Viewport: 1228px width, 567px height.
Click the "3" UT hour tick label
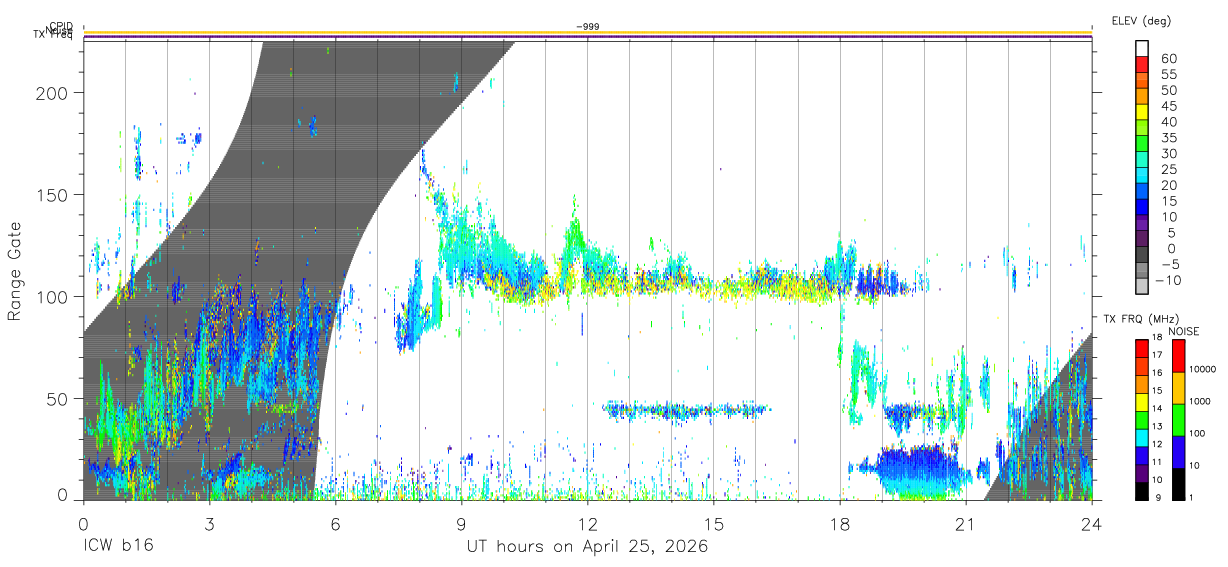tap(210, 525)
